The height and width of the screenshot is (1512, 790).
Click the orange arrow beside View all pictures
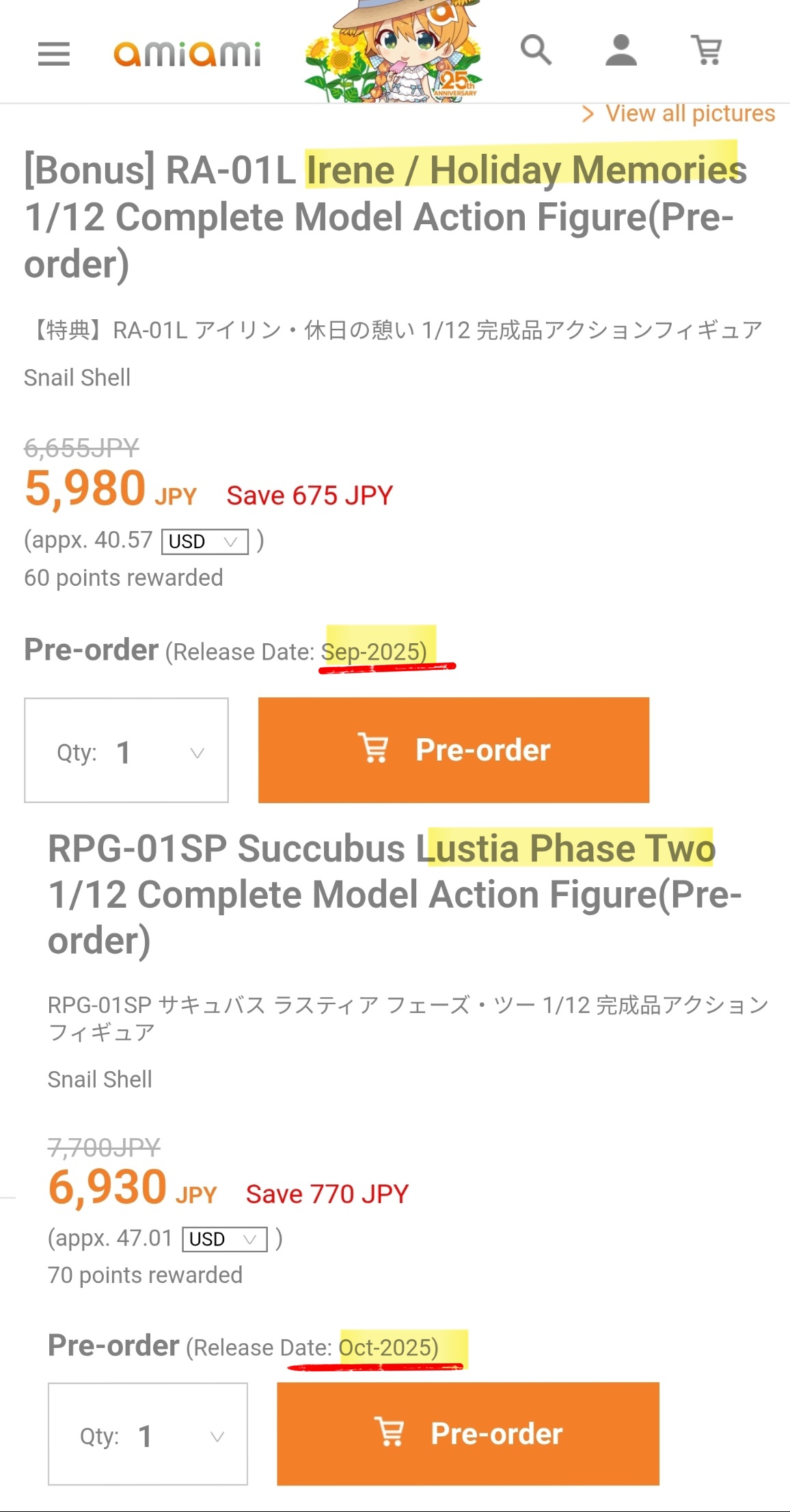[x=588, y=114]
